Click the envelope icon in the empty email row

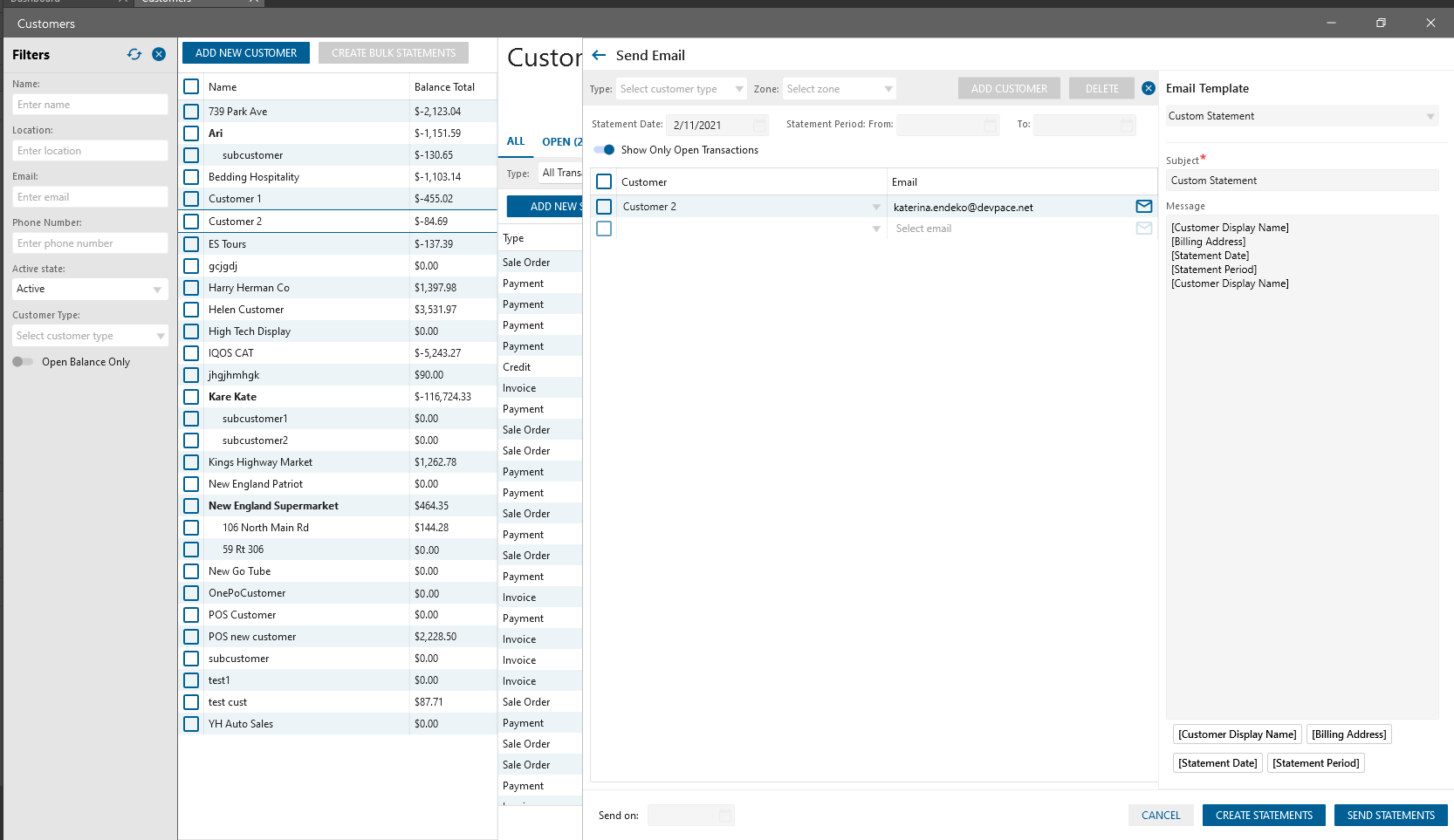[x=1143, y=229]
